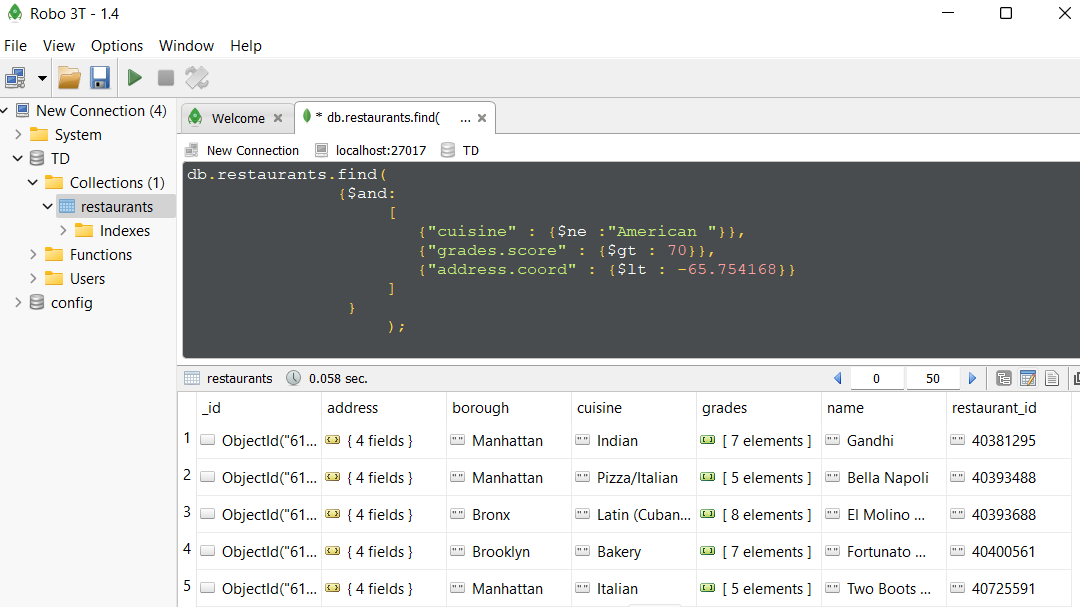The height and width of the screenshot is (607, 1080).
Task: Click the save script diskette icon
Action: tap(99, 77)
